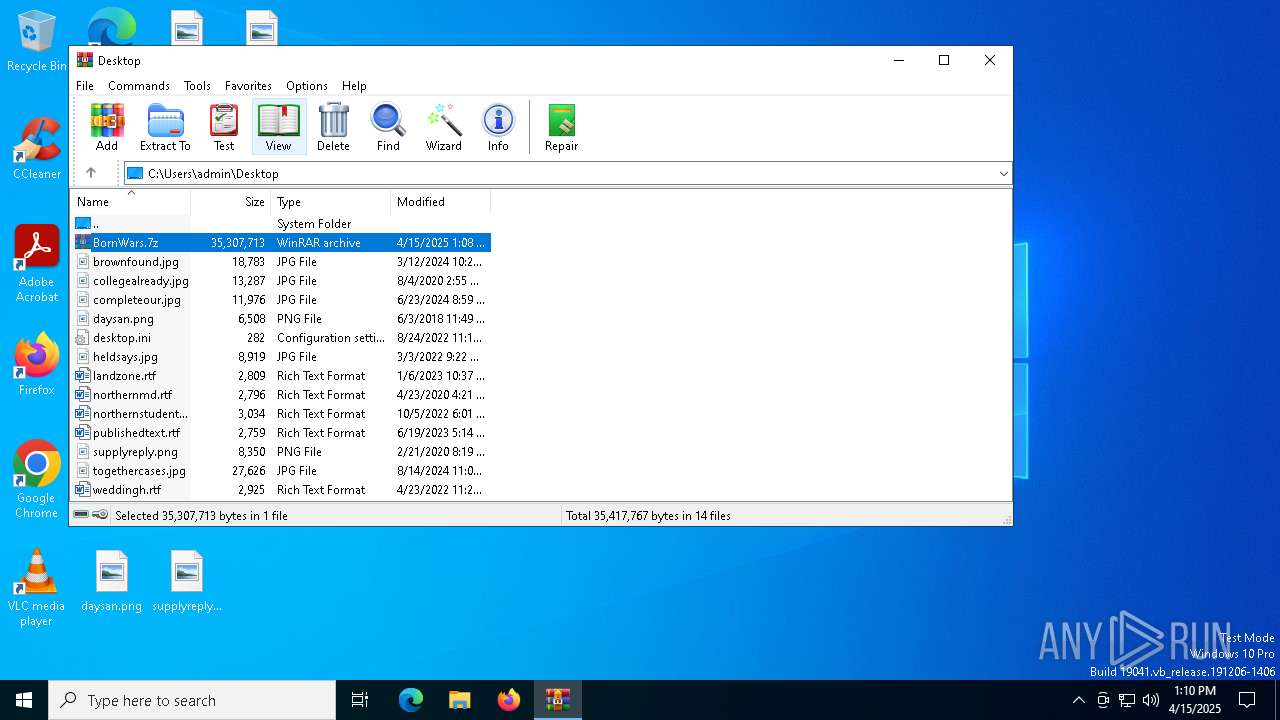
Task: Click the Add toolbar icon
Action: pos(107,127)
